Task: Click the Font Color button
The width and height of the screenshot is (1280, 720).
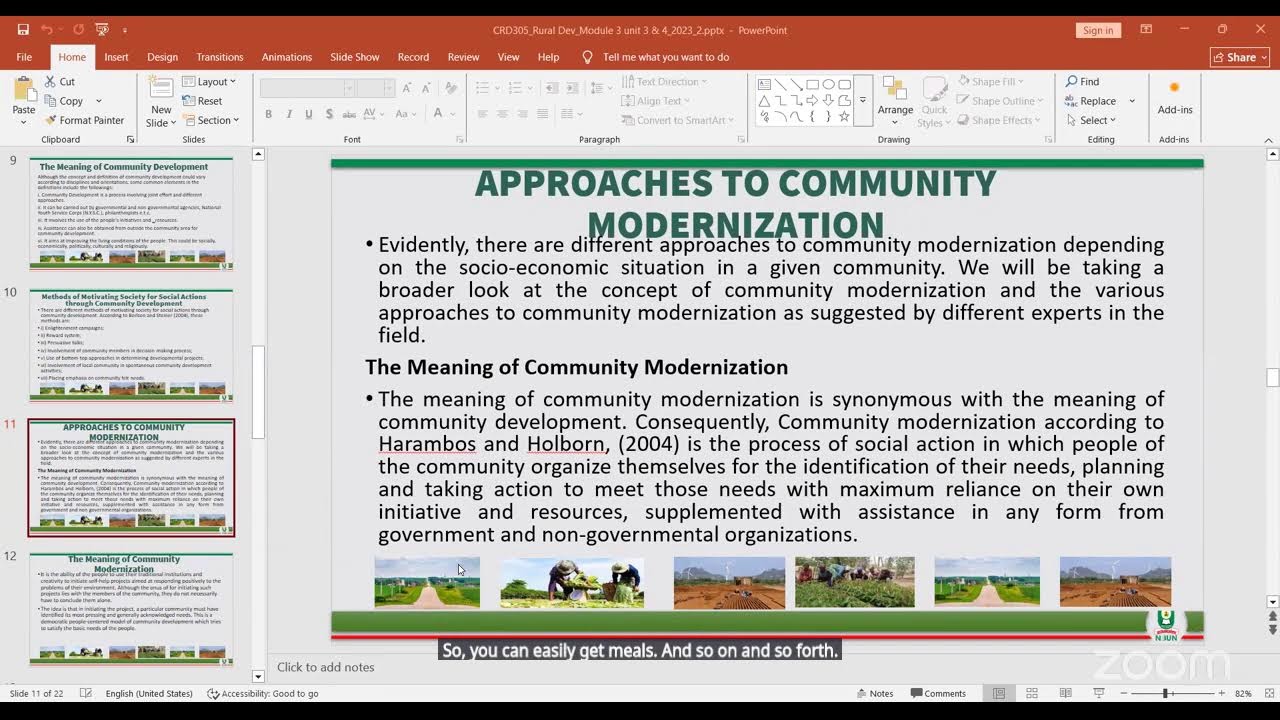Action: [x=438, y=114]
